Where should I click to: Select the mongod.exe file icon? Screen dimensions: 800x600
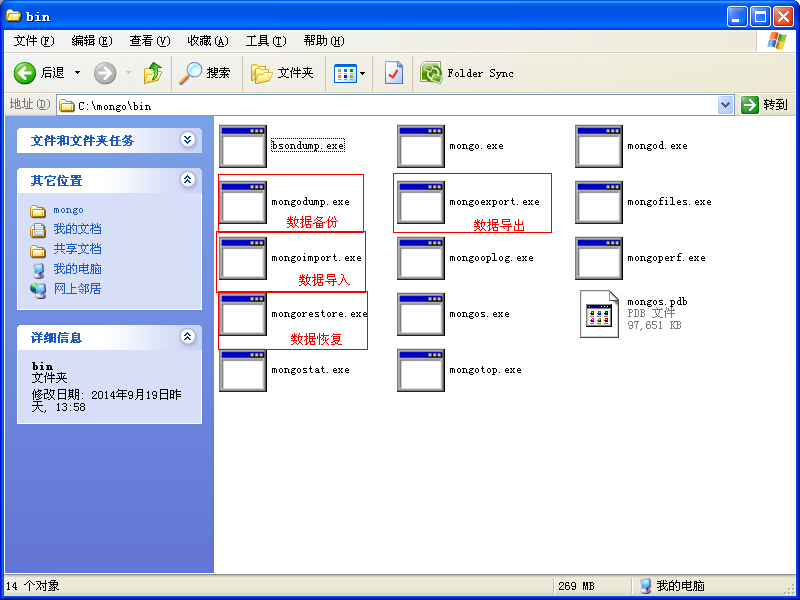(599, 146)
